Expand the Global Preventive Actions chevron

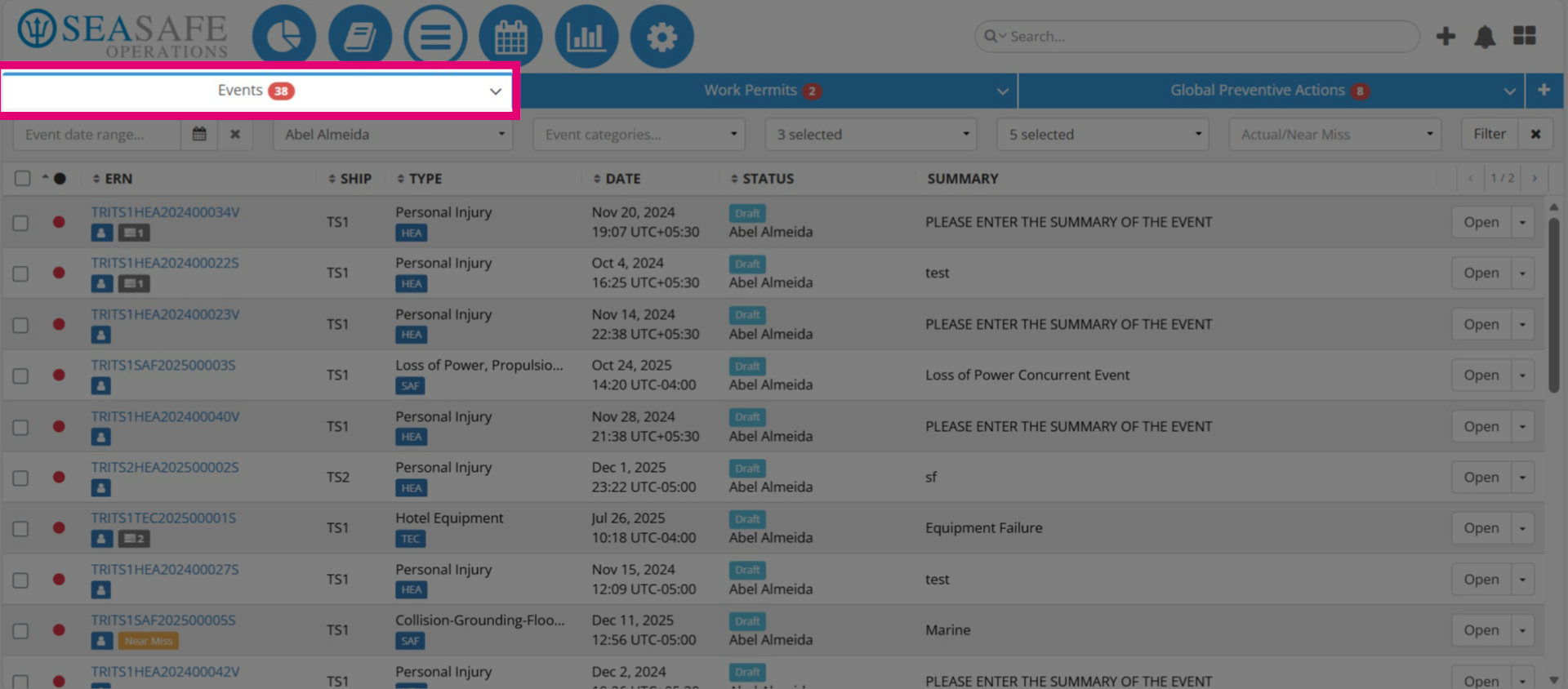[x=1510, y=91]
